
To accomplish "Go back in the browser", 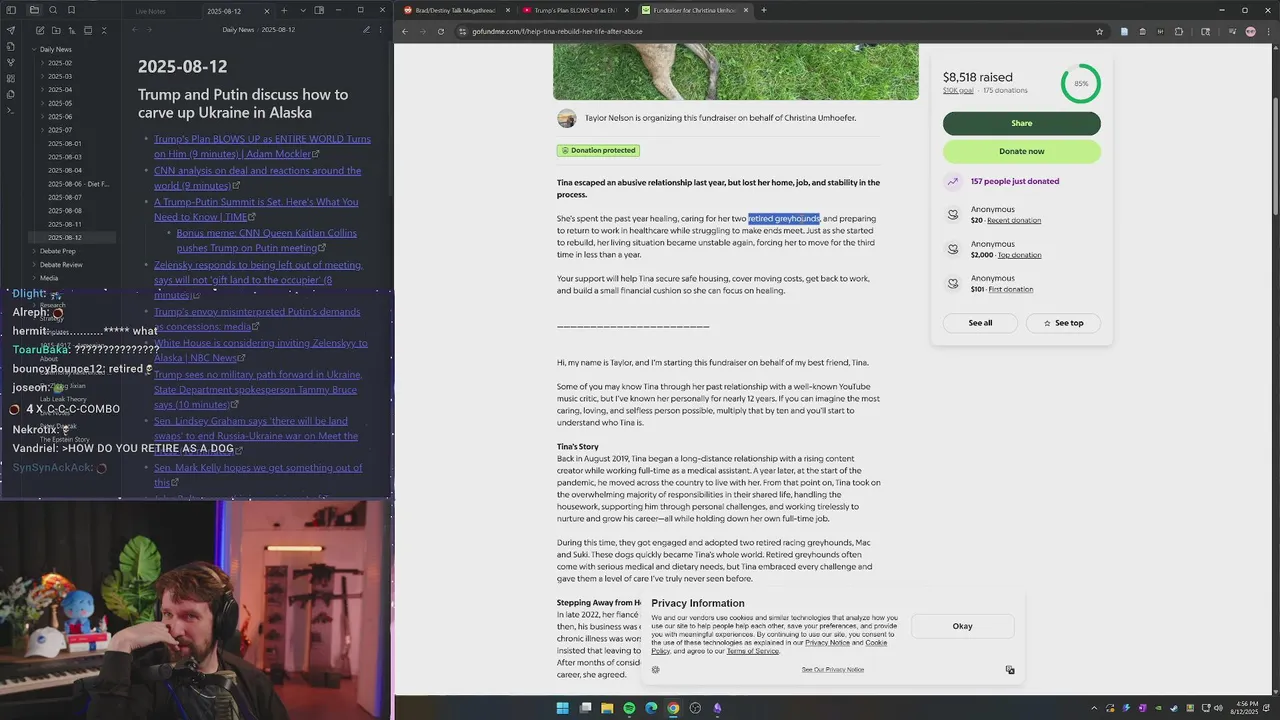I will click(x=405, y=31).
